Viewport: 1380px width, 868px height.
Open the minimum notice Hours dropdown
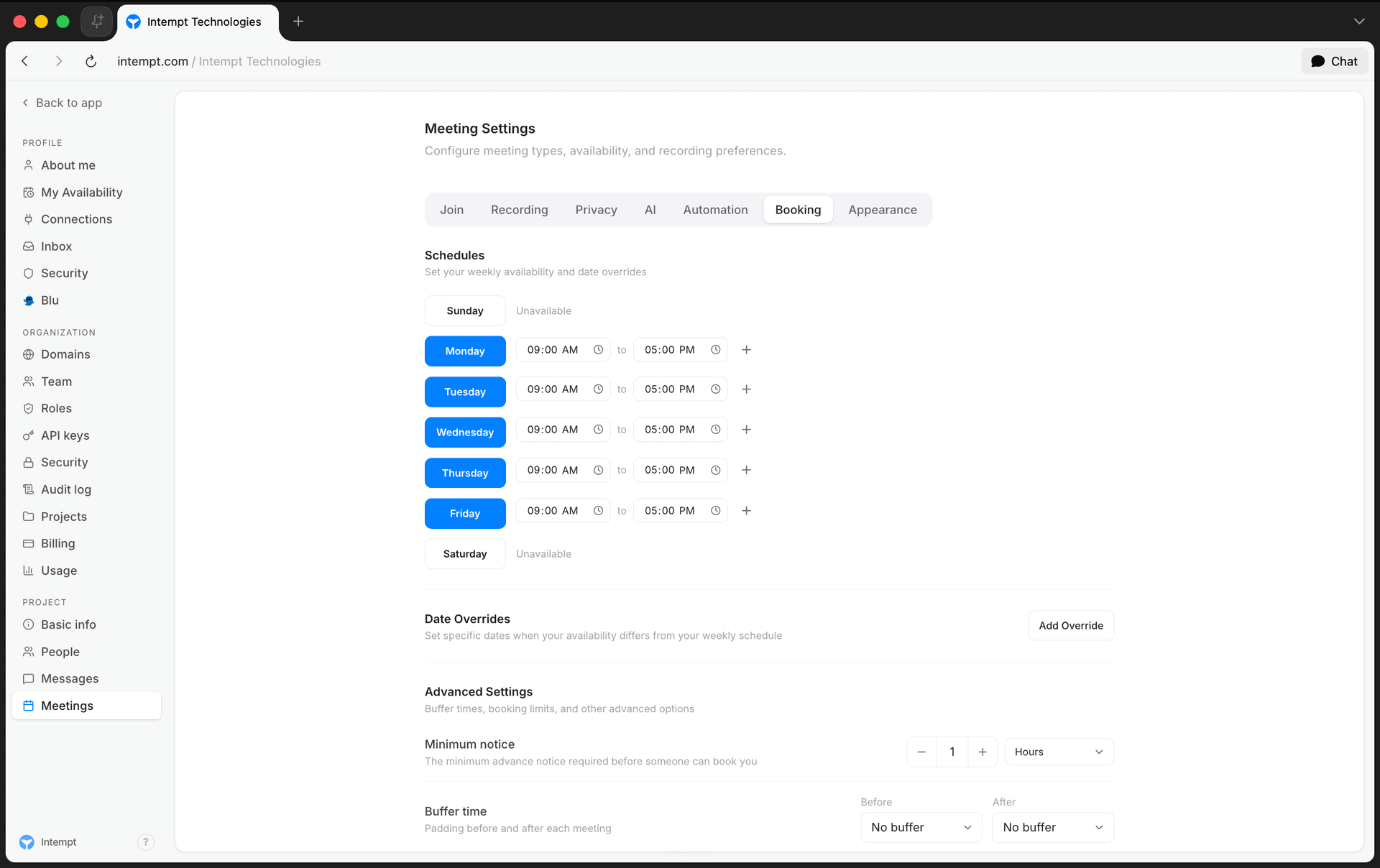(x=1059, y=752)
